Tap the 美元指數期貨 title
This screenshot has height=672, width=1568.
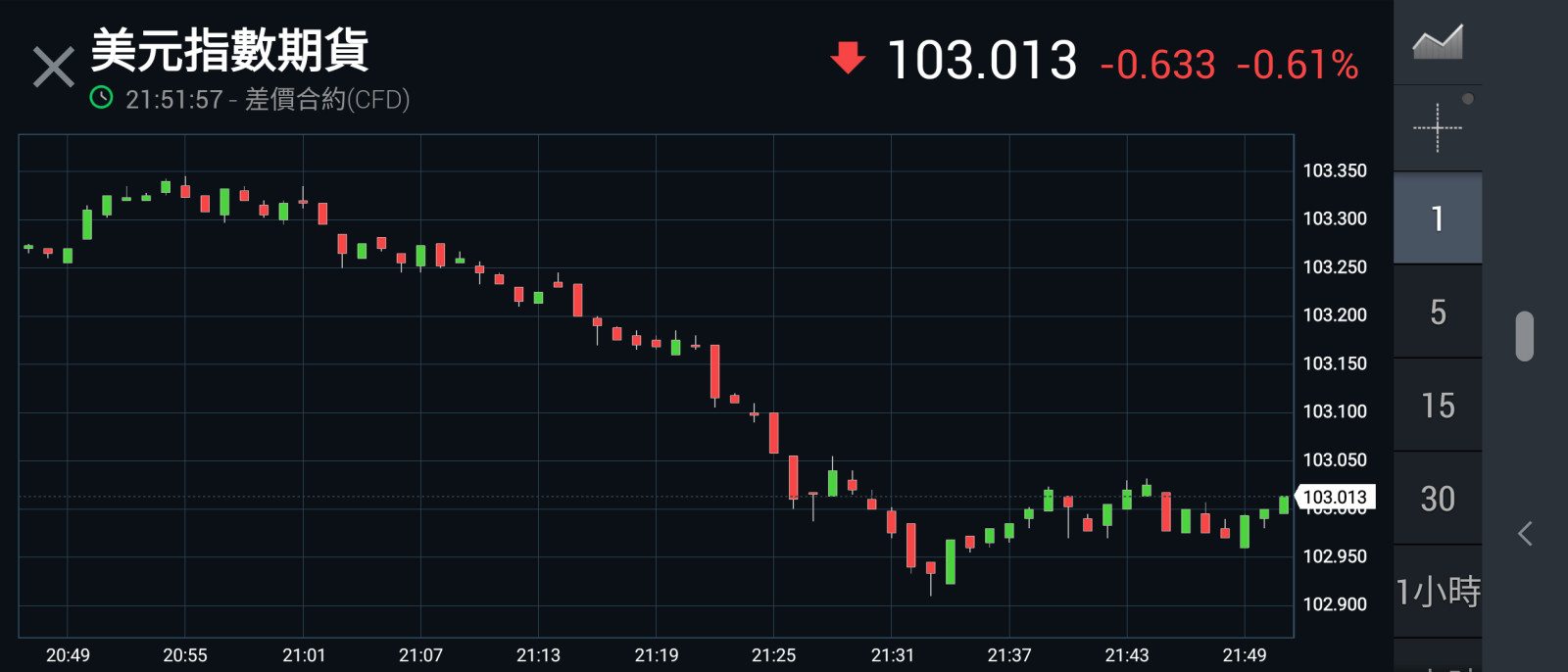tap(229, 50)
